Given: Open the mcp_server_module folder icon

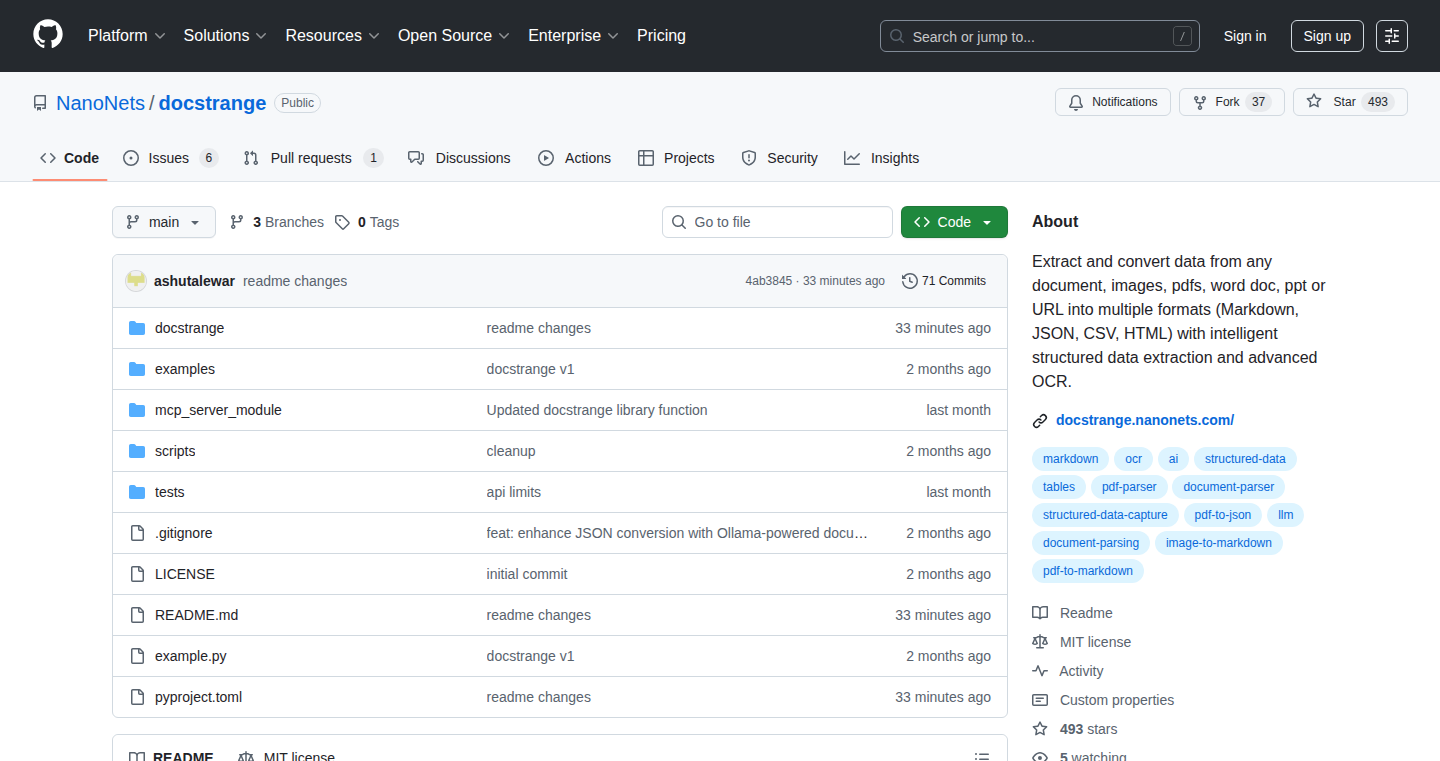Looking at the screenshot, I should pyautogui.click(x=137, y=410).
